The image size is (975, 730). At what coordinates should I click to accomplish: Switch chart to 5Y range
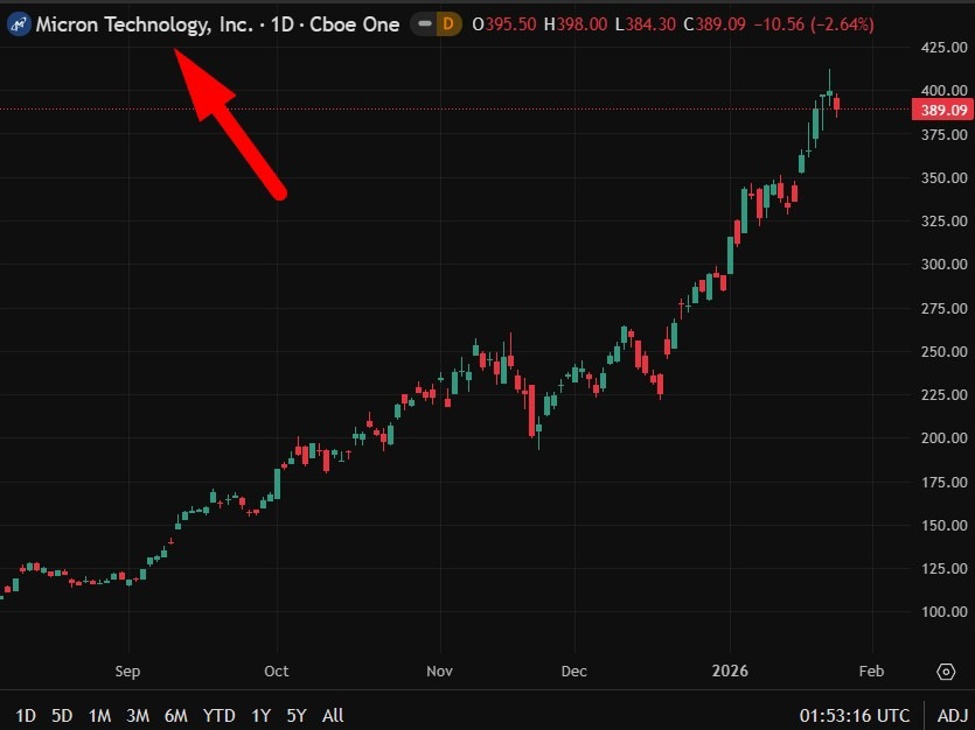296,715
